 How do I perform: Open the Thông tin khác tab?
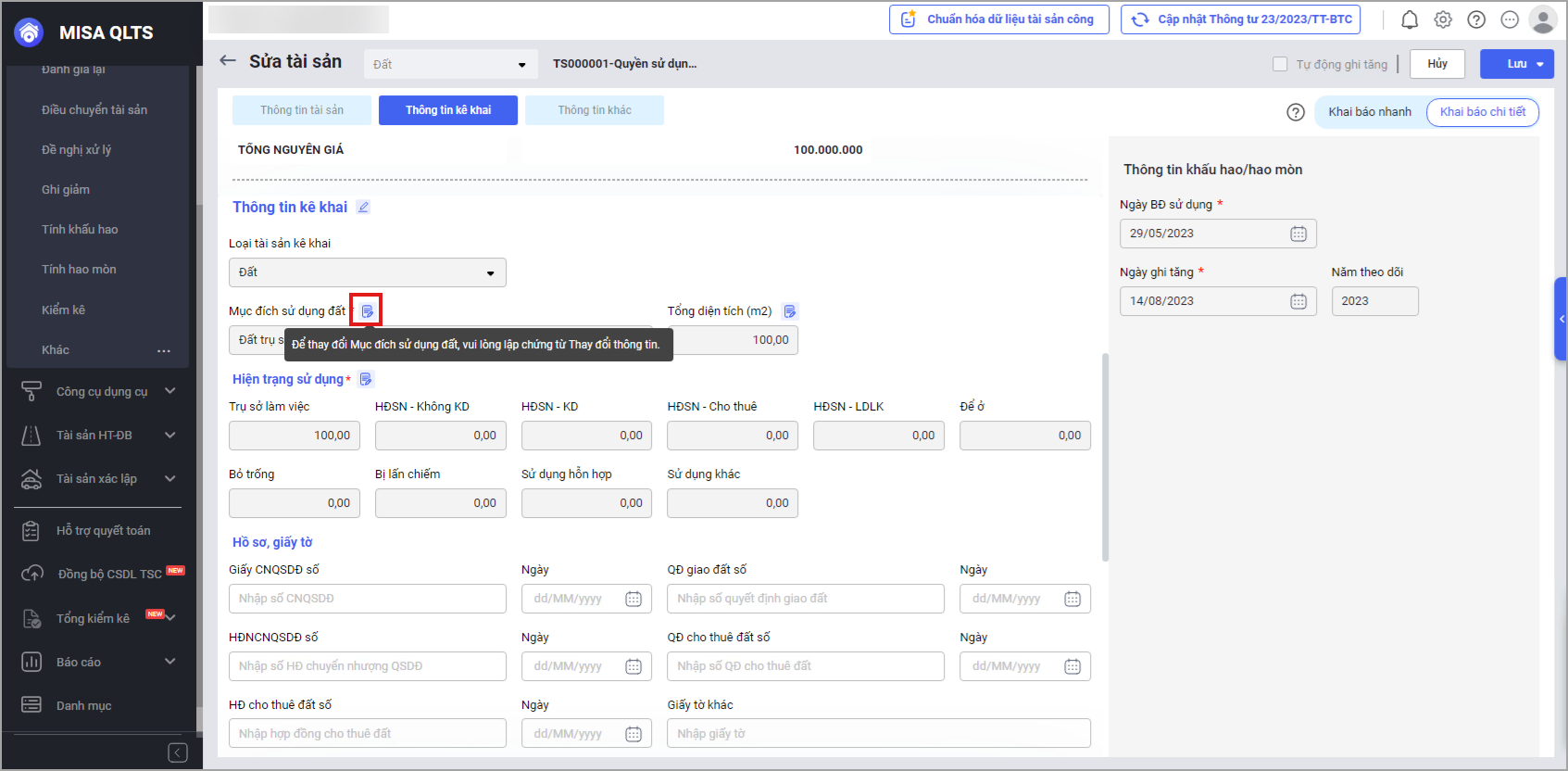[594, 110]
